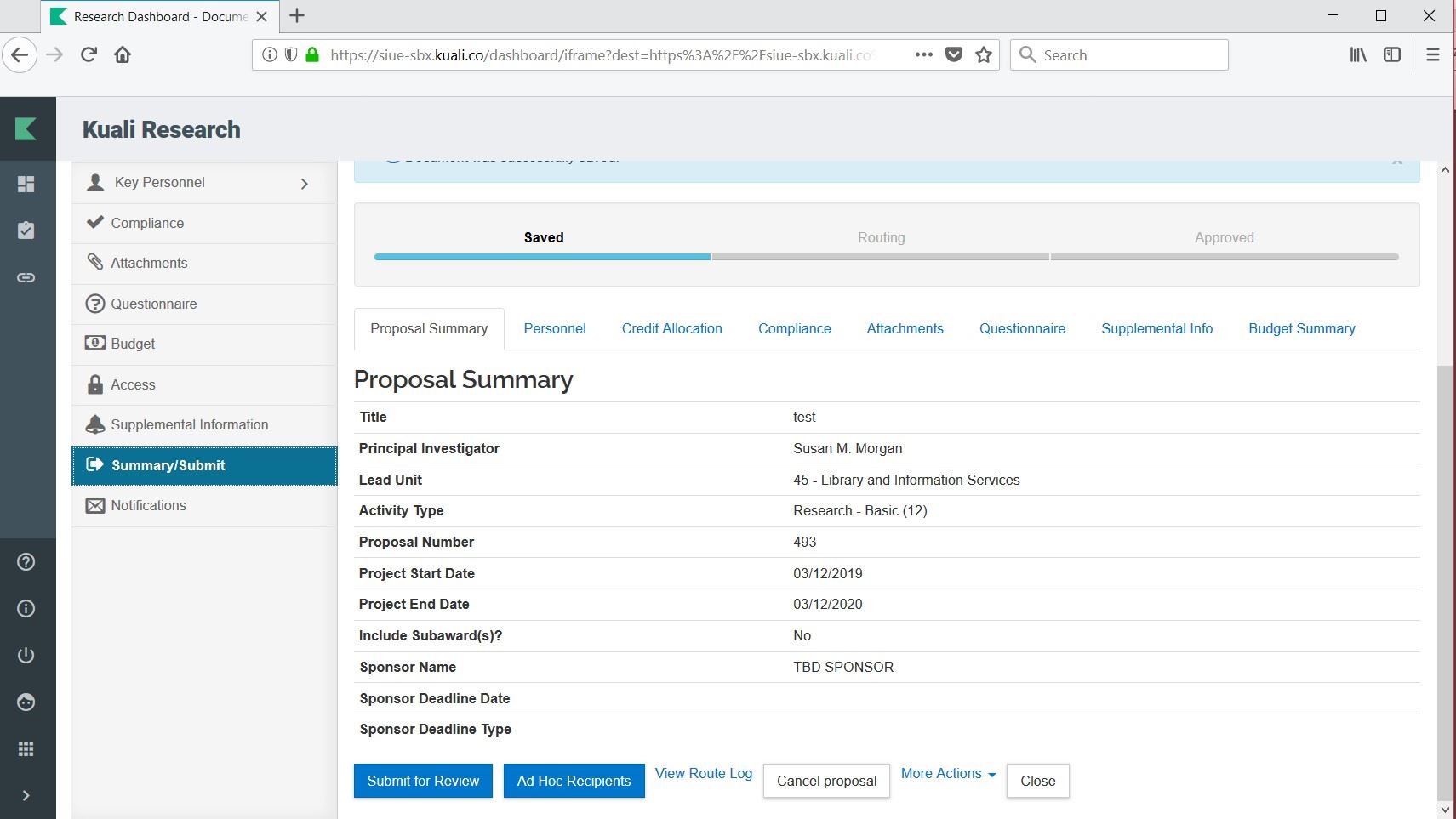Image resolution: width=1456 pixels, height=819 pixels.
Task: Open the apps grid icon in left rail
Action: coord(26,748)
